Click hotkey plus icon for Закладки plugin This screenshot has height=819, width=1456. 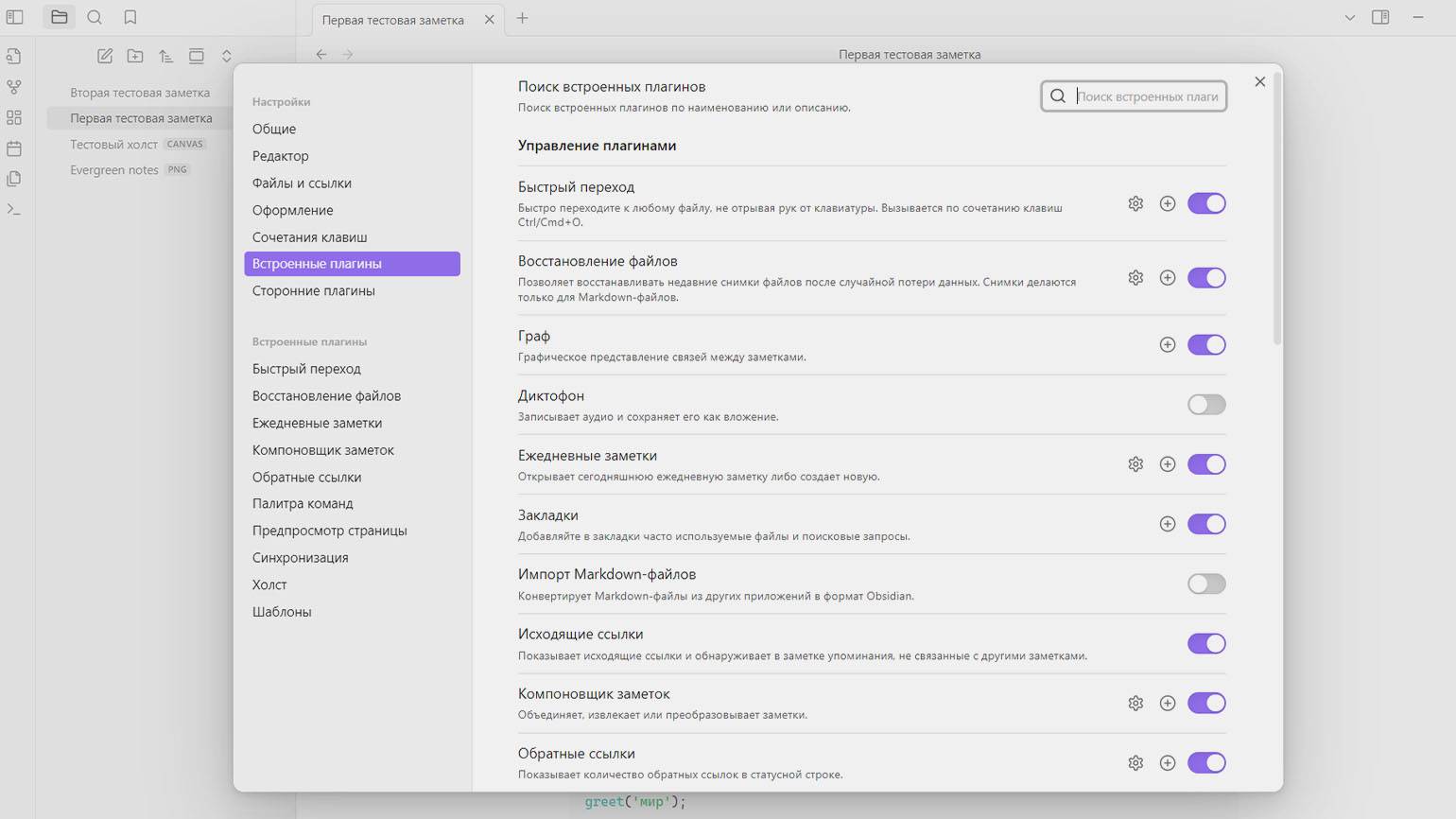click(1168, 524)
